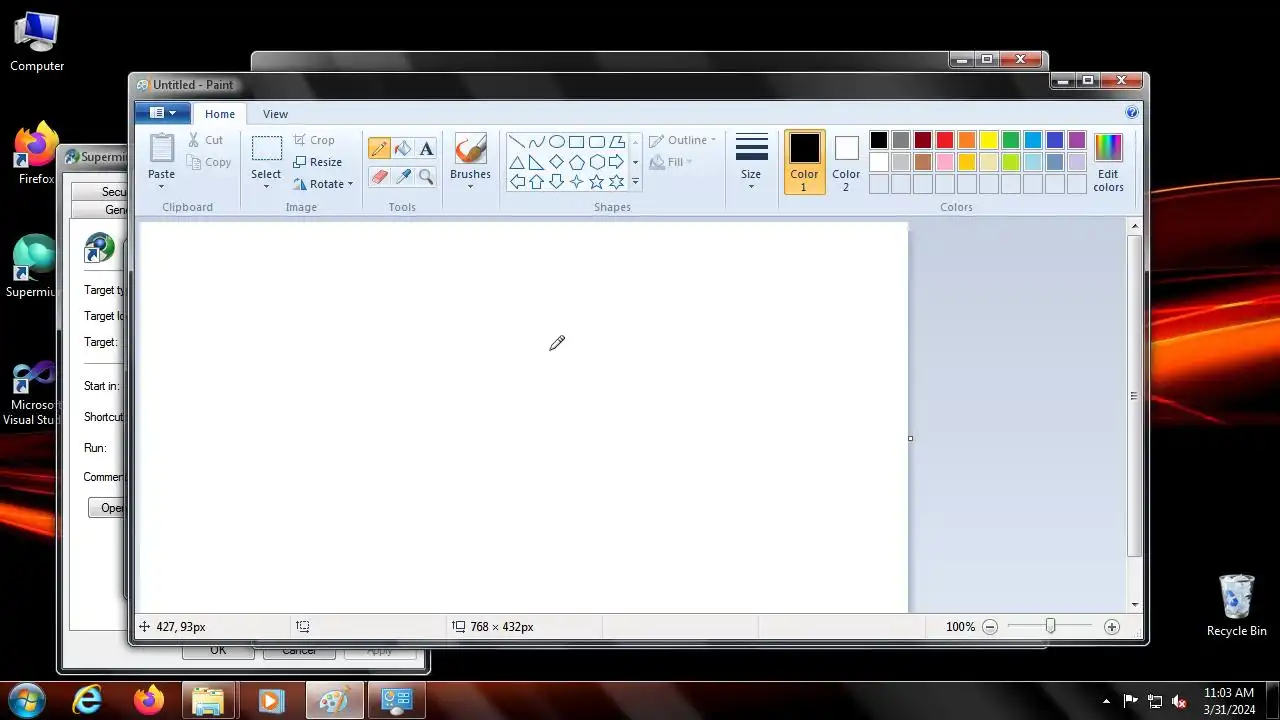The height and width of the screenshot is (720, 1280).
Task: Expand the full Shapes gallery
Action: point(635,182)
